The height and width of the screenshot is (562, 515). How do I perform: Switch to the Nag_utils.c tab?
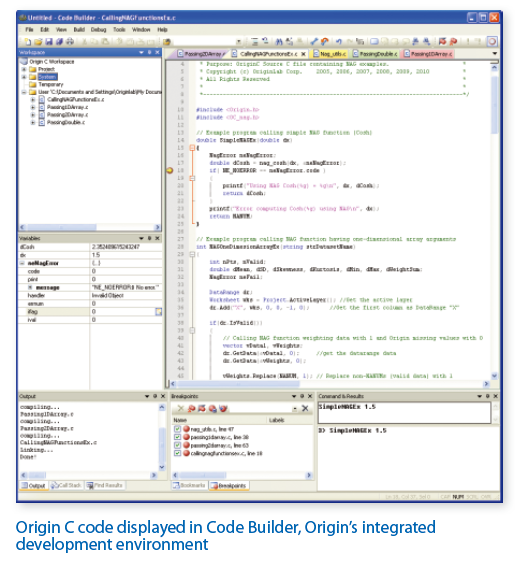[330, 54]
